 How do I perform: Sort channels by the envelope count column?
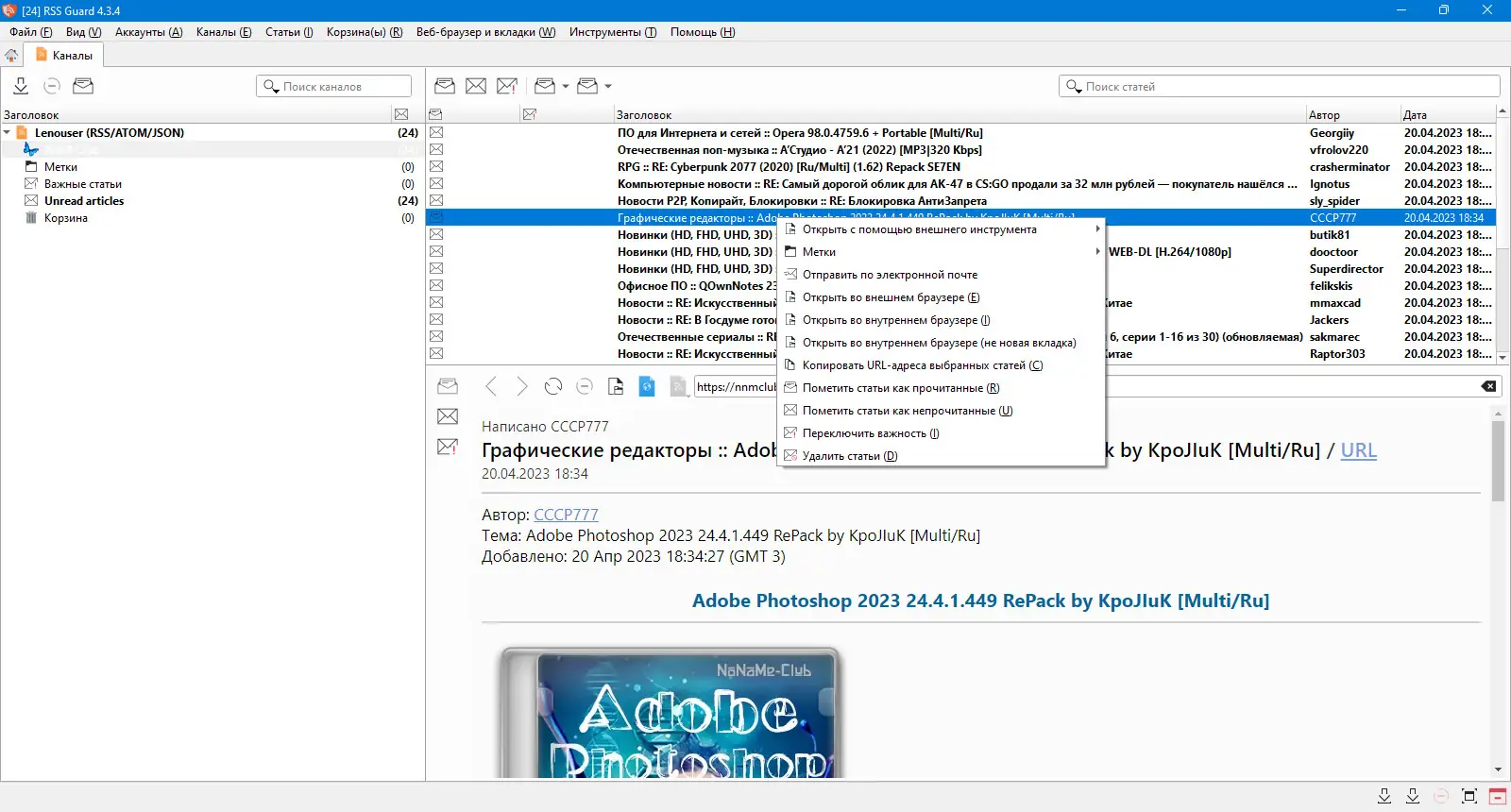tap(401, 114)
